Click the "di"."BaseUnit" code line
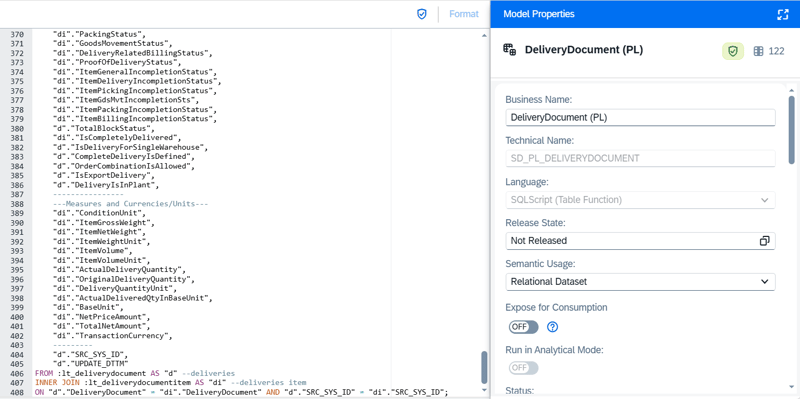Viewport: 800px width, 399px height. 88,307
